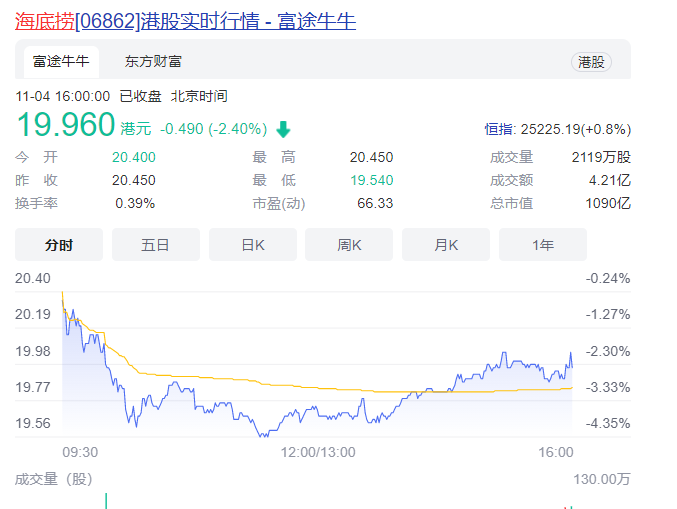This screenshot has width=677, height=509.
Task: Click the 港股 market badge
Action: coord(591,62)
